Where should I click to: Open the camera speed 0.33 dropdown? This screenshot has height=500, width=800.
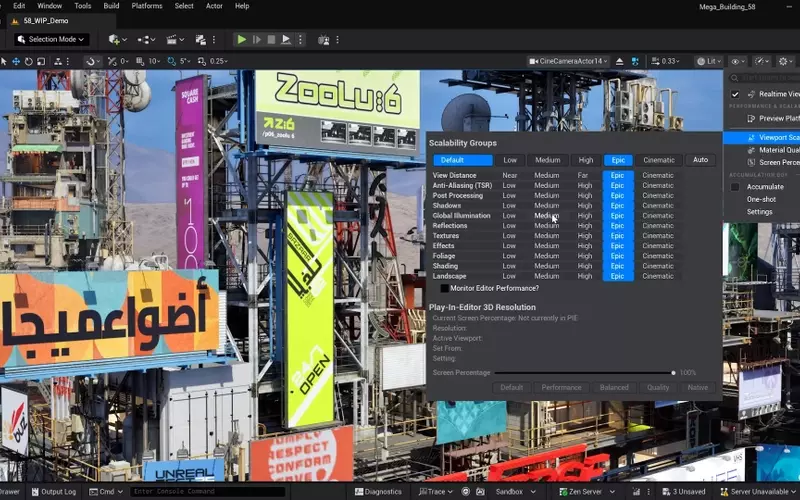pyautogui.click(x=666, y=61)
